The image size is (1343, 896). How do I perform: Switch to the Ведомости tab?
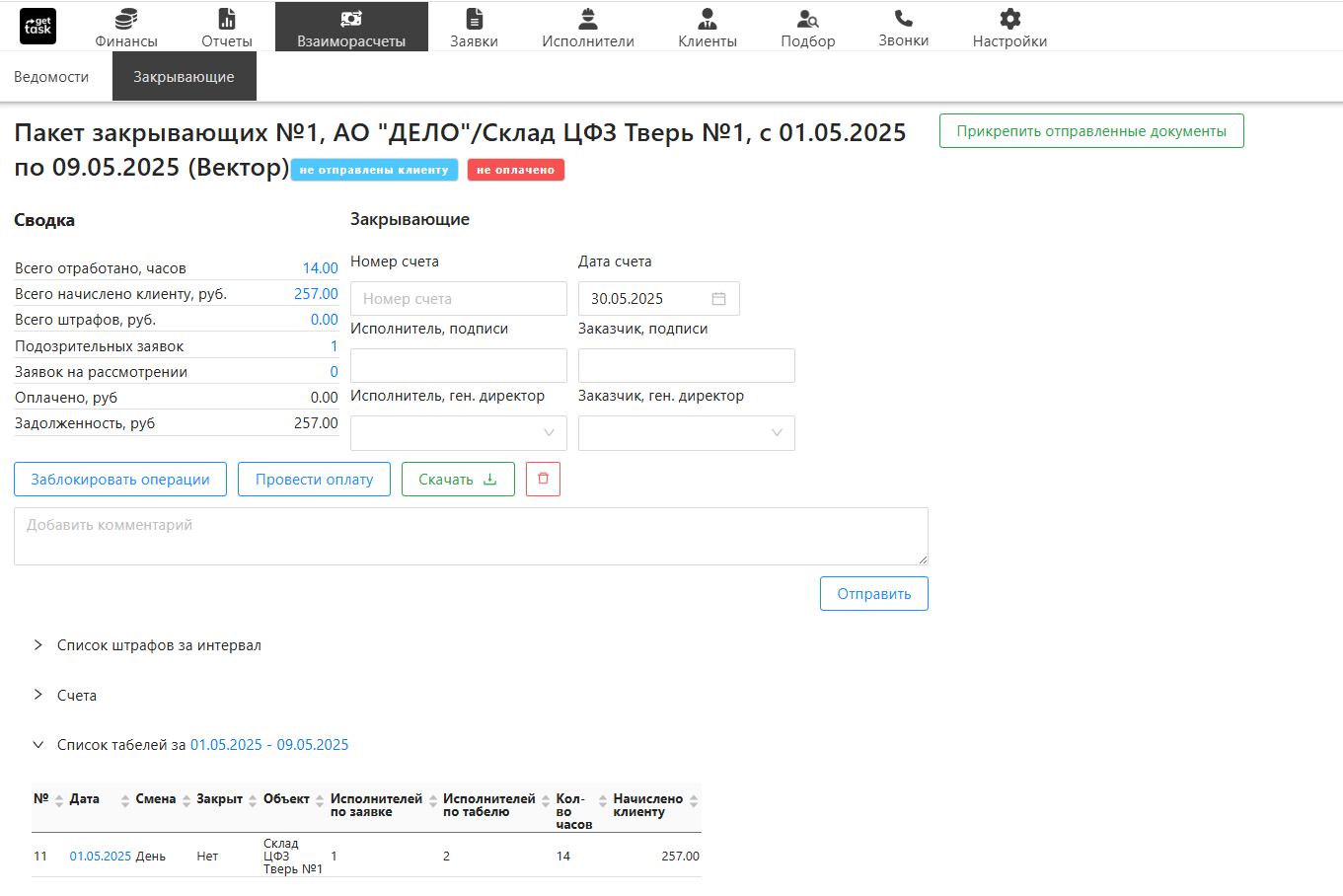coord(51,77)
